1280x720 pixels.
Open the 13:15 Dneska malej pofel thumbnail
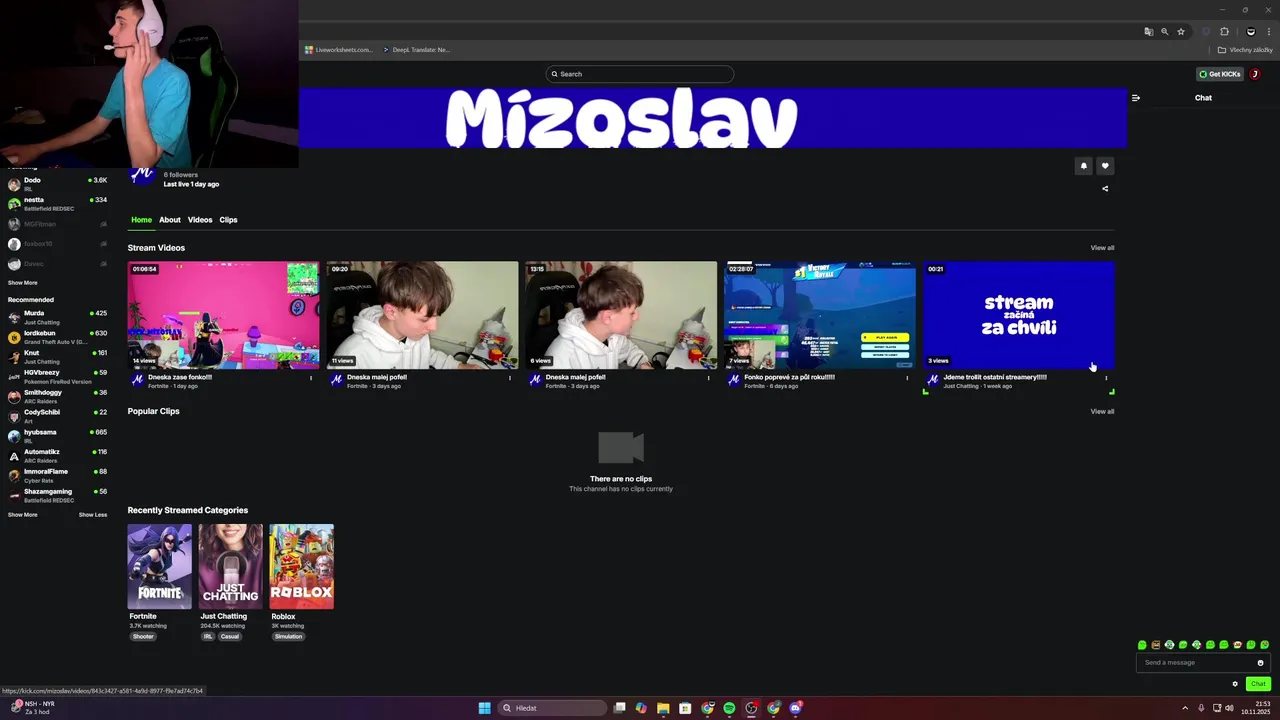click(x=621, y=315)
